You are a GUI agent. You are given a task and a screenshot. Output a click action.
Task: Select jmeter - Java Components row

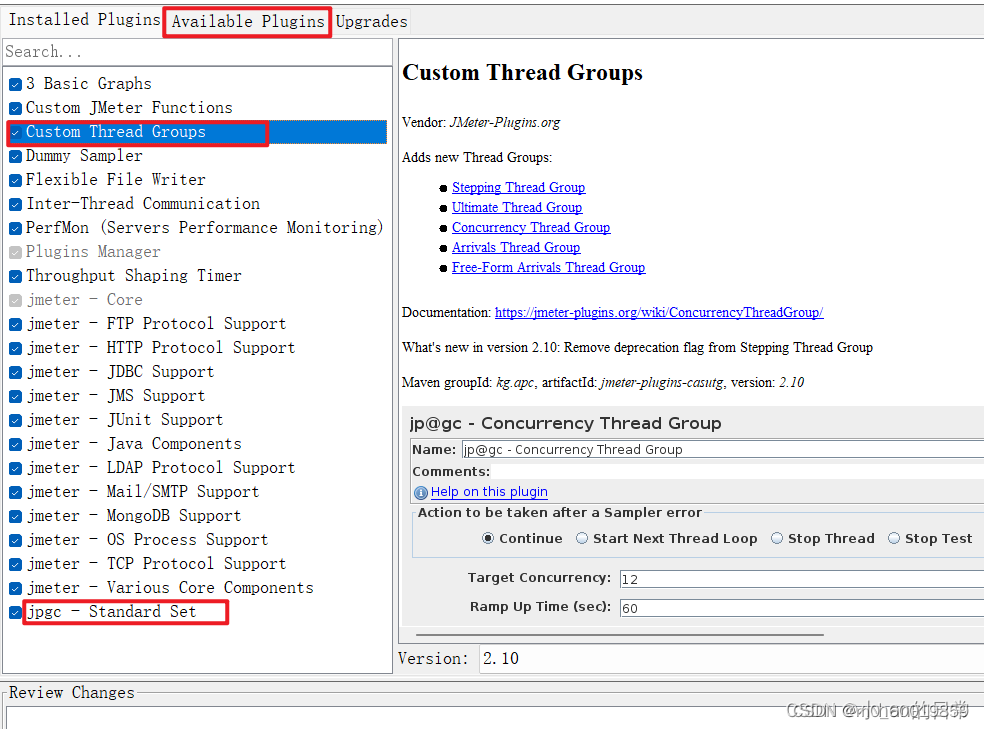197,444
